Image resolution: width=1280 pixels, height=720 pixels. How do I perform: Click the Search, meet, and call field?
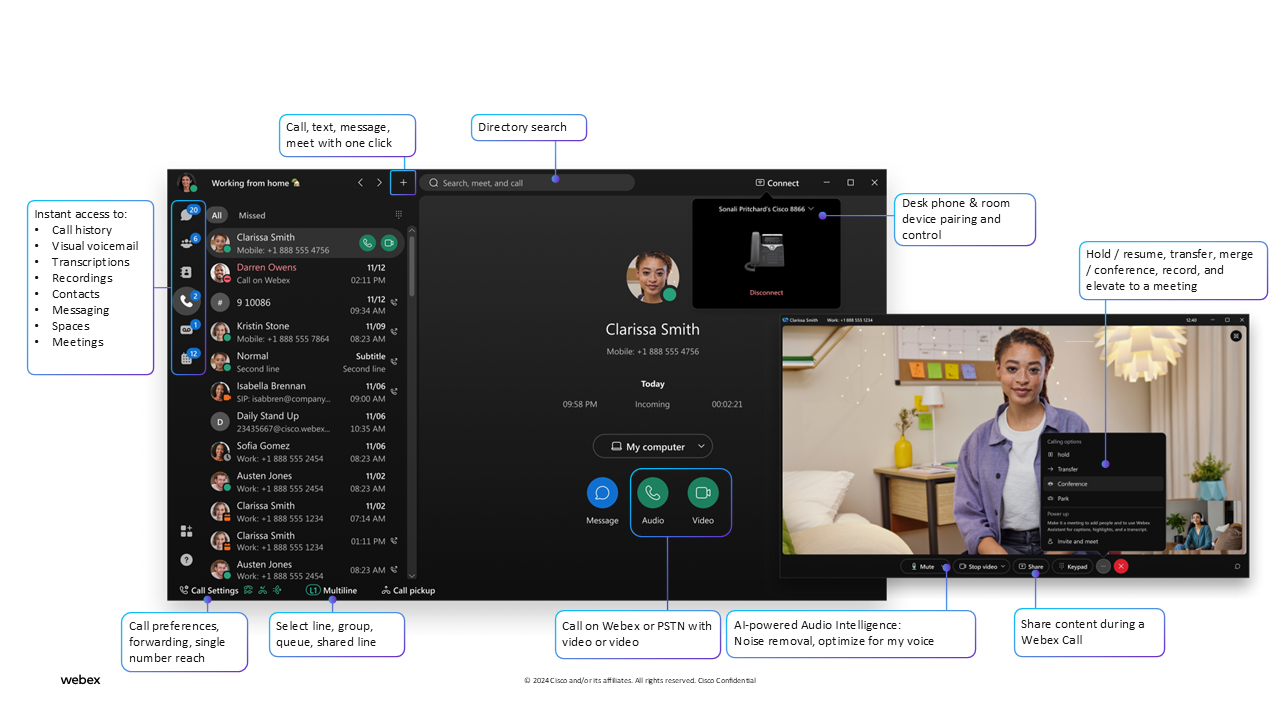[527, 183]
